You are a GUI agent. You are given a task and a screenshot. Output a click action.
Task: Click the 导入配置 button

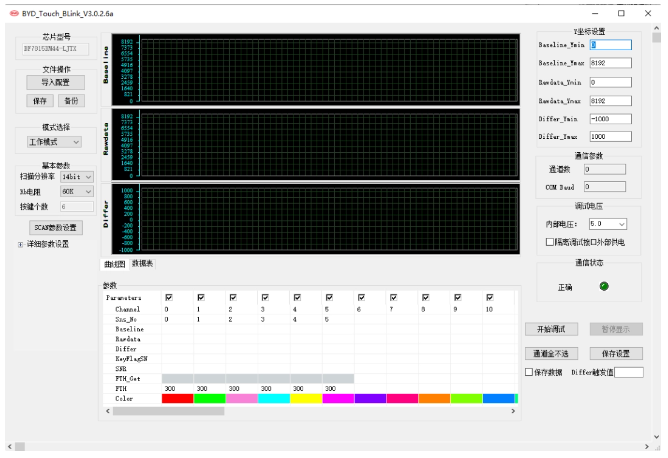coord(55,82)
